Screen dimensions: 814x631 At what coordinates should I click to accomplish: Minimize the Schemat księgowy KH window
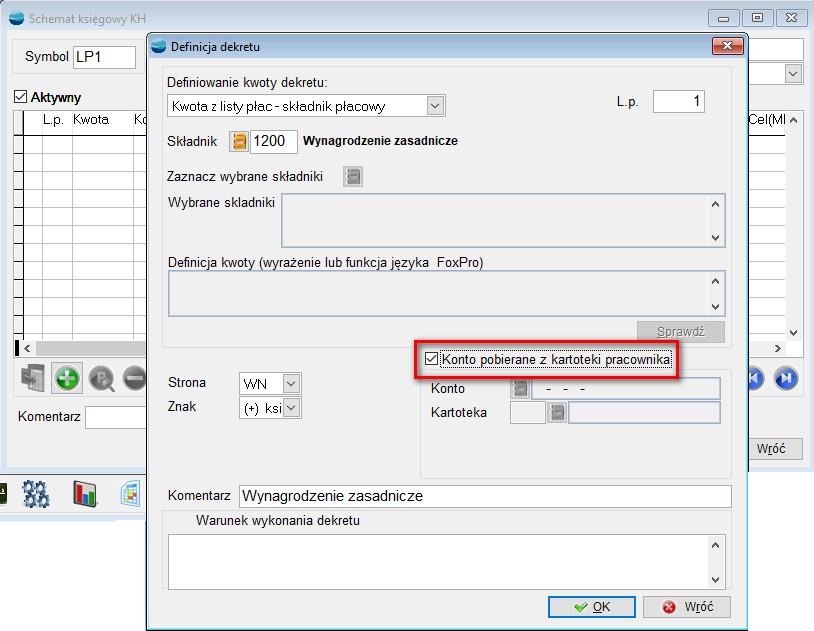[x=723, y=18]
